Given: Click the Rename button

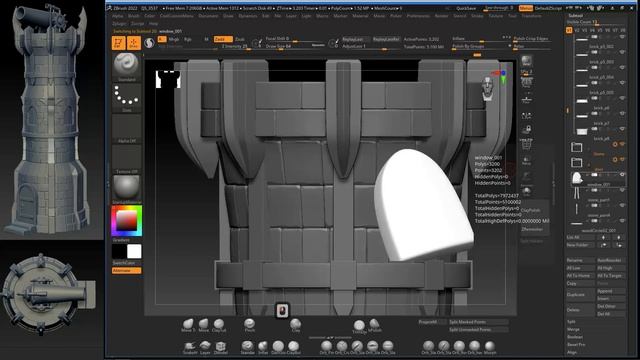Looking at the screenshot, I should tap(580, 260).
